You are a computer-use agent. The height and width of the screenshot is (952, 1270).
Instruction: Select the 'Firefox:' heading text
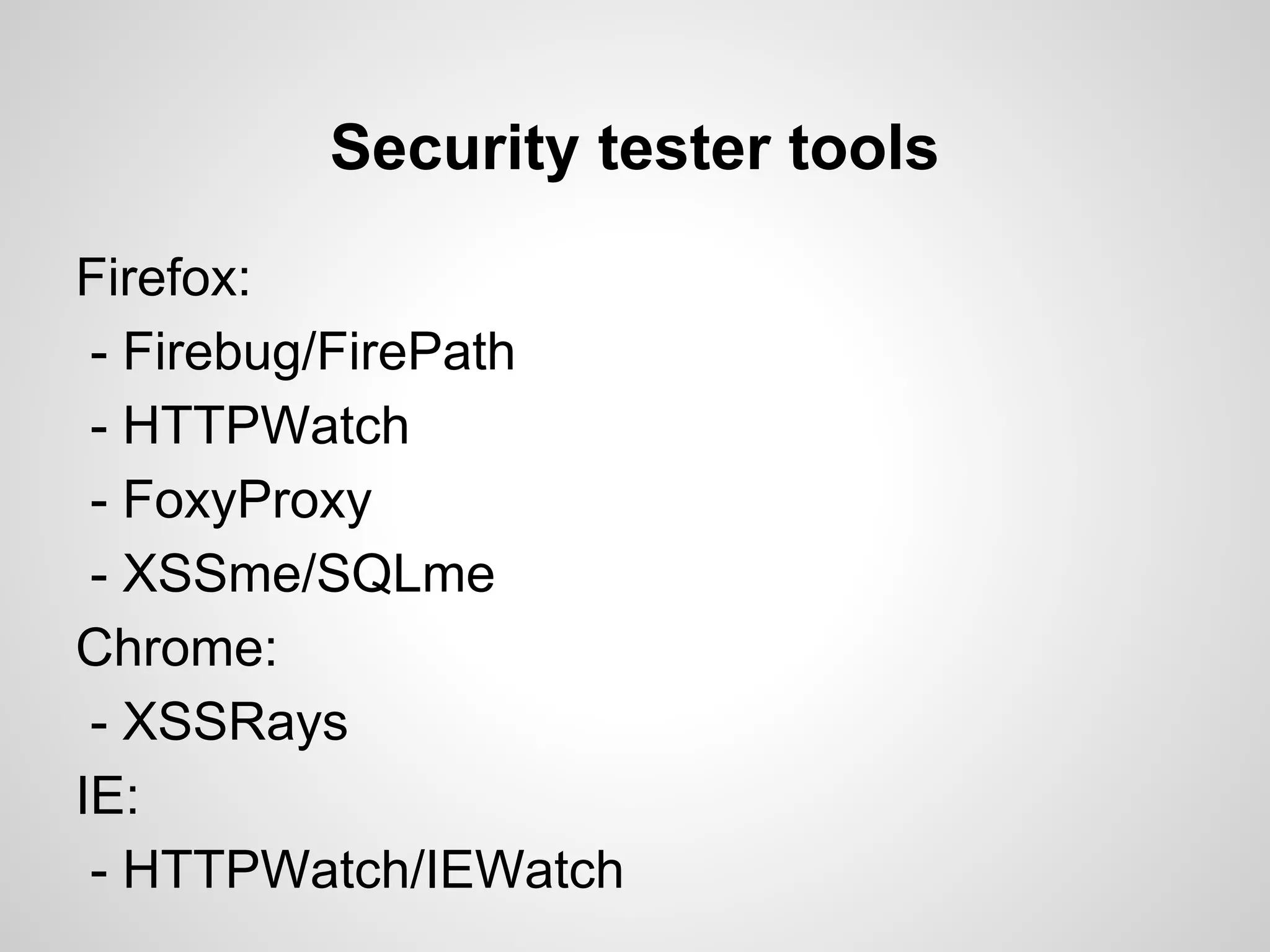point(164,278)
